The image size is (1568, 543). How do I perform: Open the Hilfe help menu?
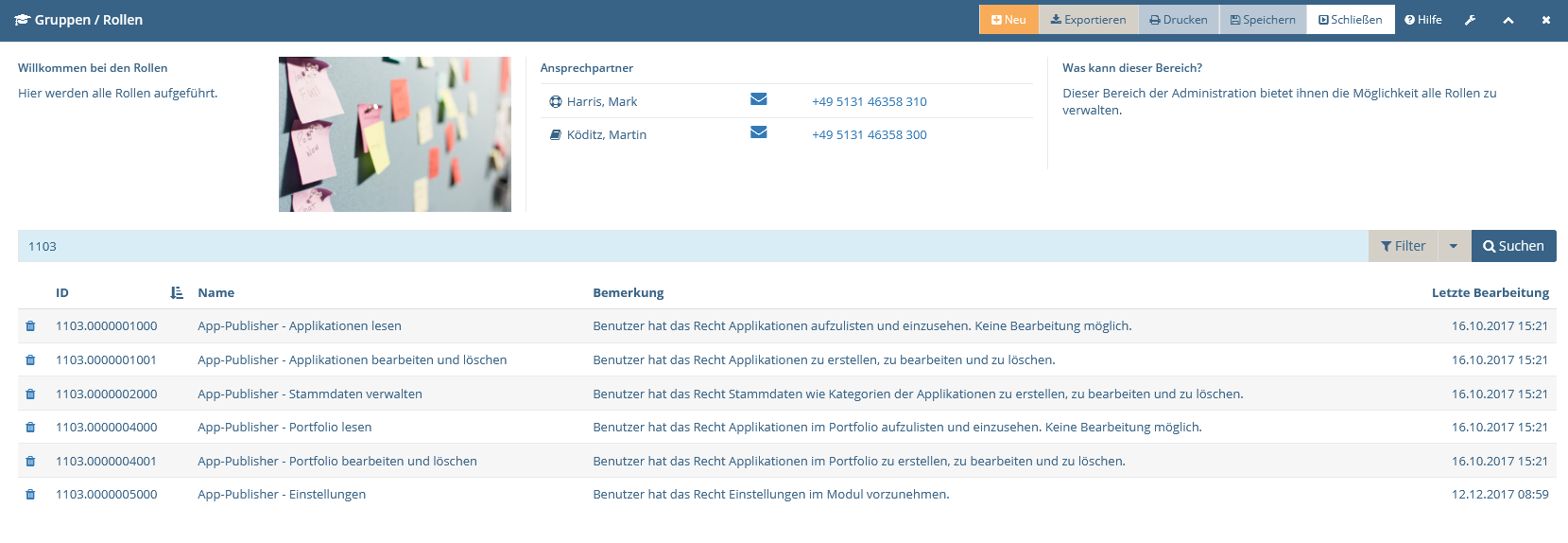pyautogui.click(x=1423, y=20)
